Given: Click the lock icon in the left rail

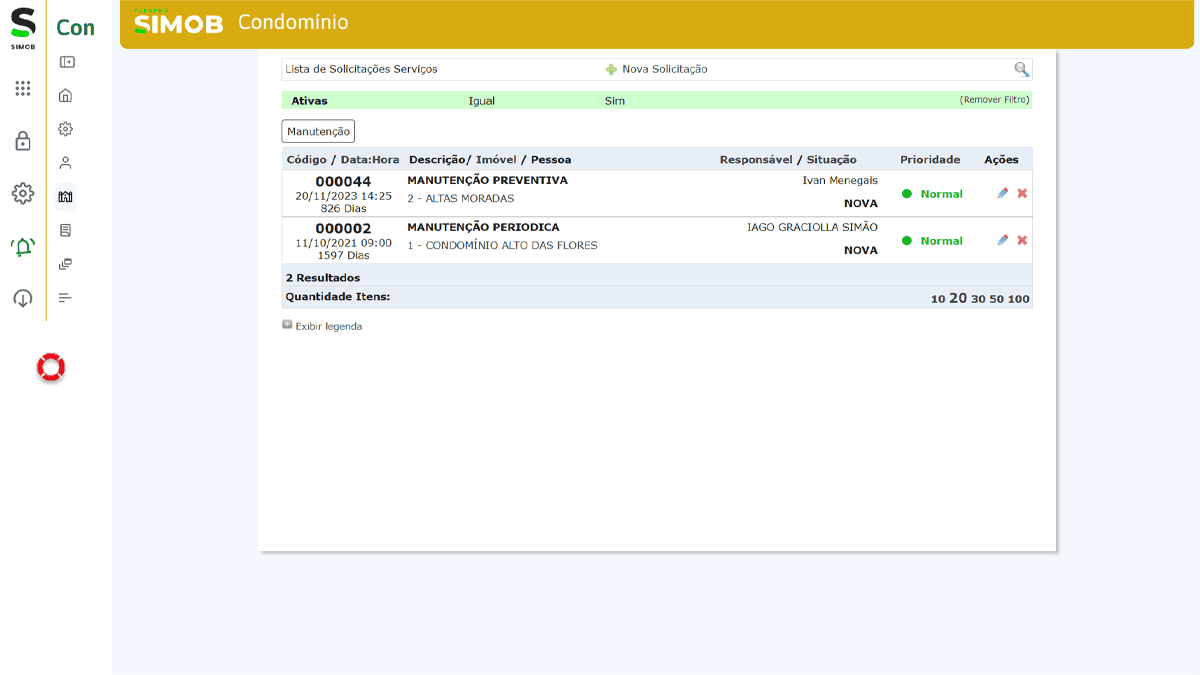Looking at the screenshot, I should coord(22,141).
